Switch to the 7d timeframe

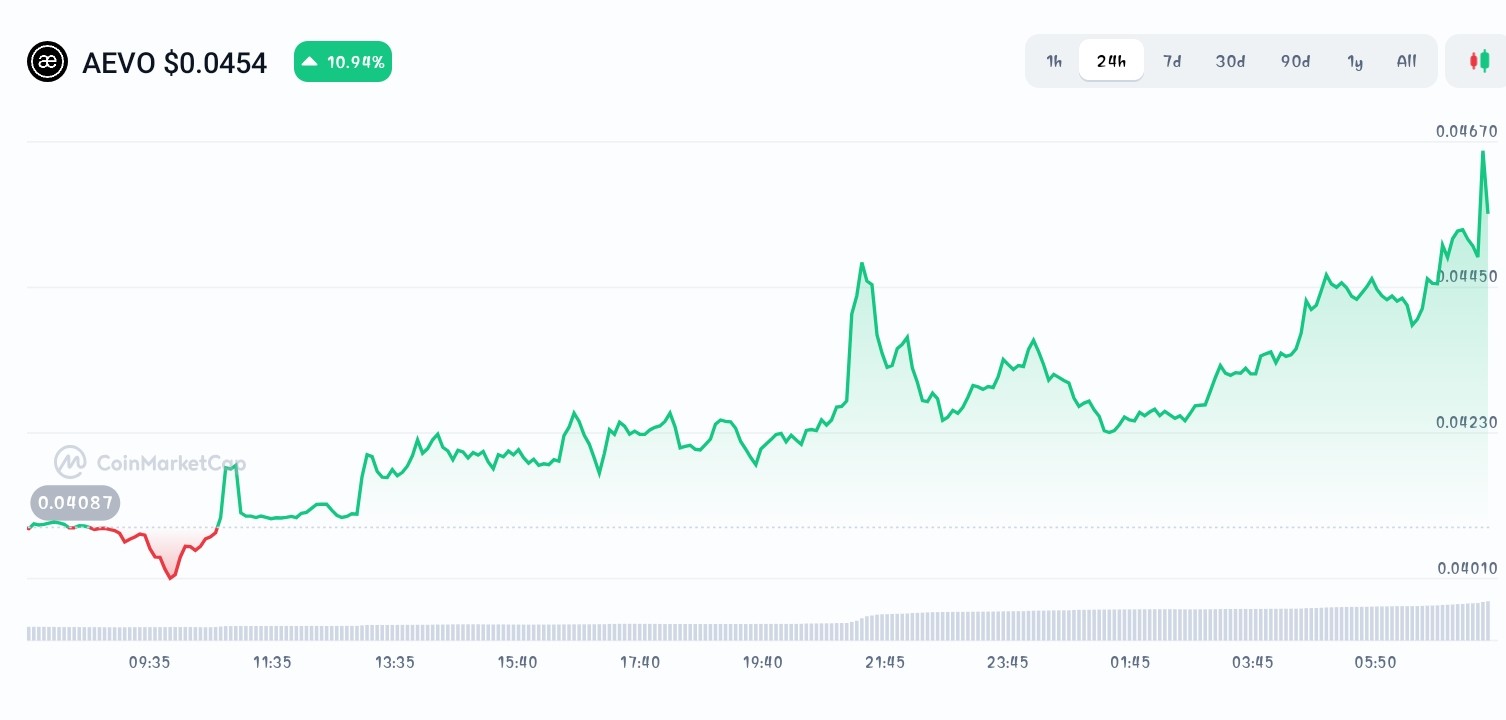pyautogui.click(x=1172, y=61)
